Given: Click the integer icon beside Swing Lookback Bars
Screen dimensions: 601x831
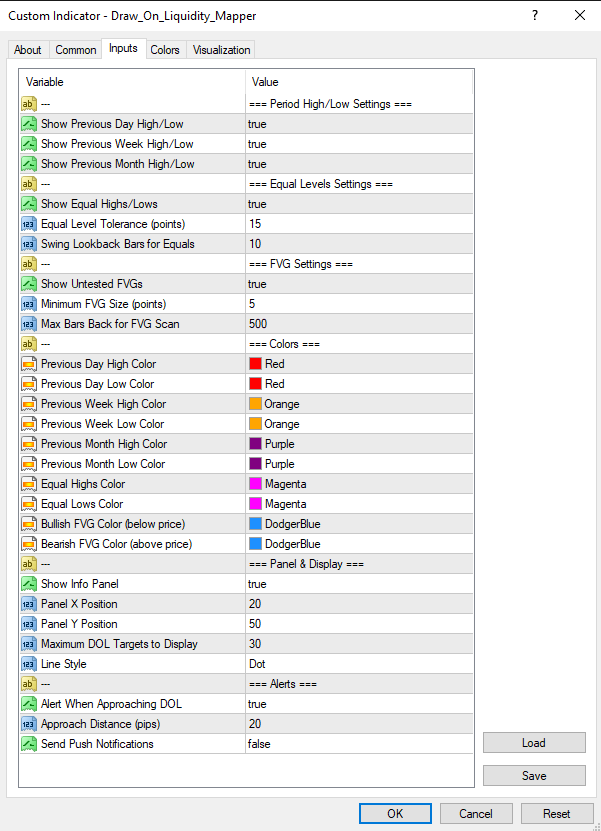Looking at the screenshot, I should [29, 244].
